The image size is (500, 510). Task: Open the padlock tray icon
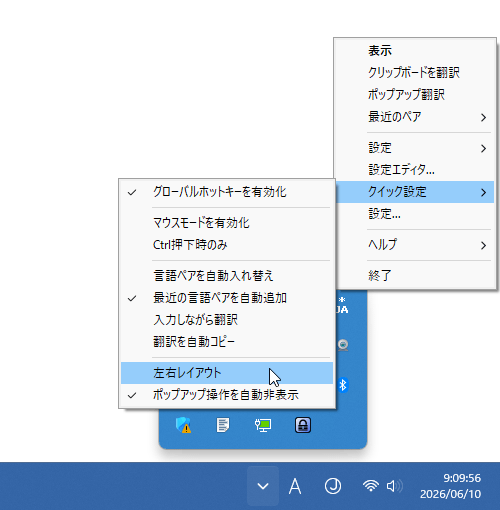[303, 425]
